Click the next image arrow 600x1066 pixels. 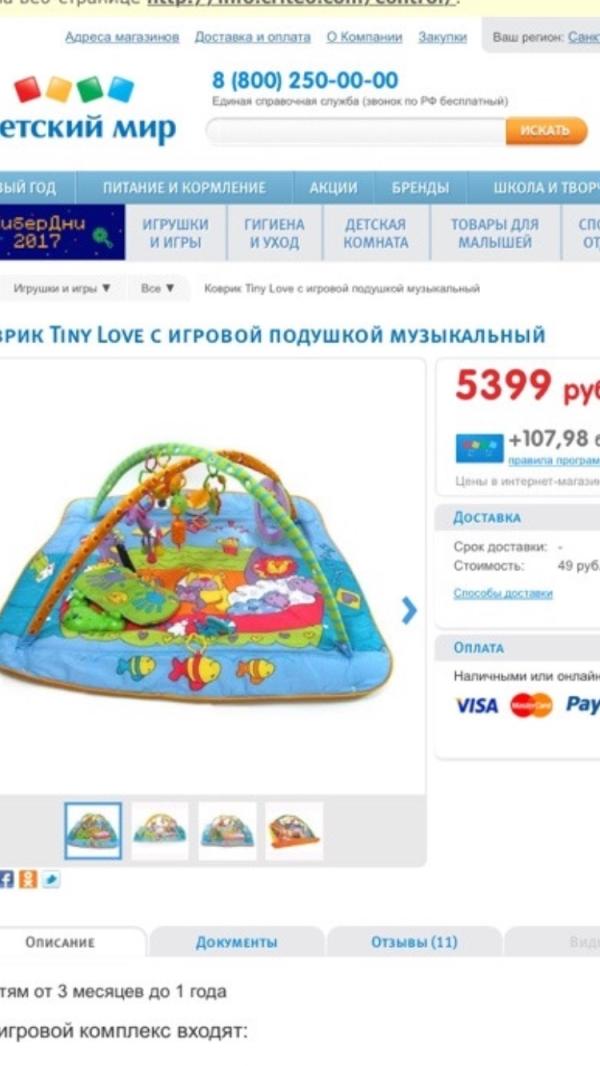pos(408,610)
